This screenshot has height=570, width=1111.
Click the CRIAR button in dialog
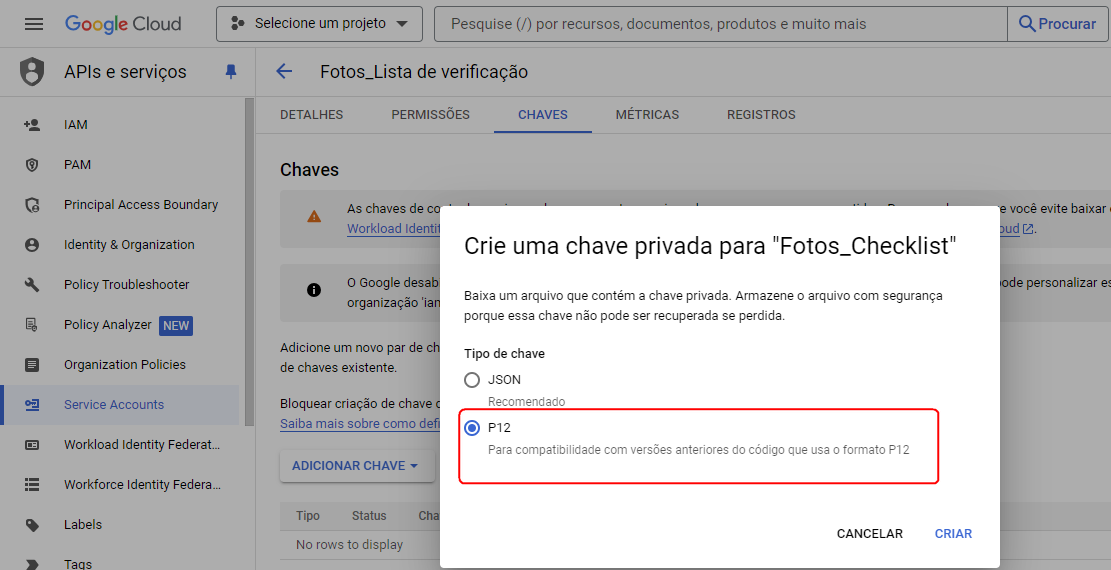[953, 534]
